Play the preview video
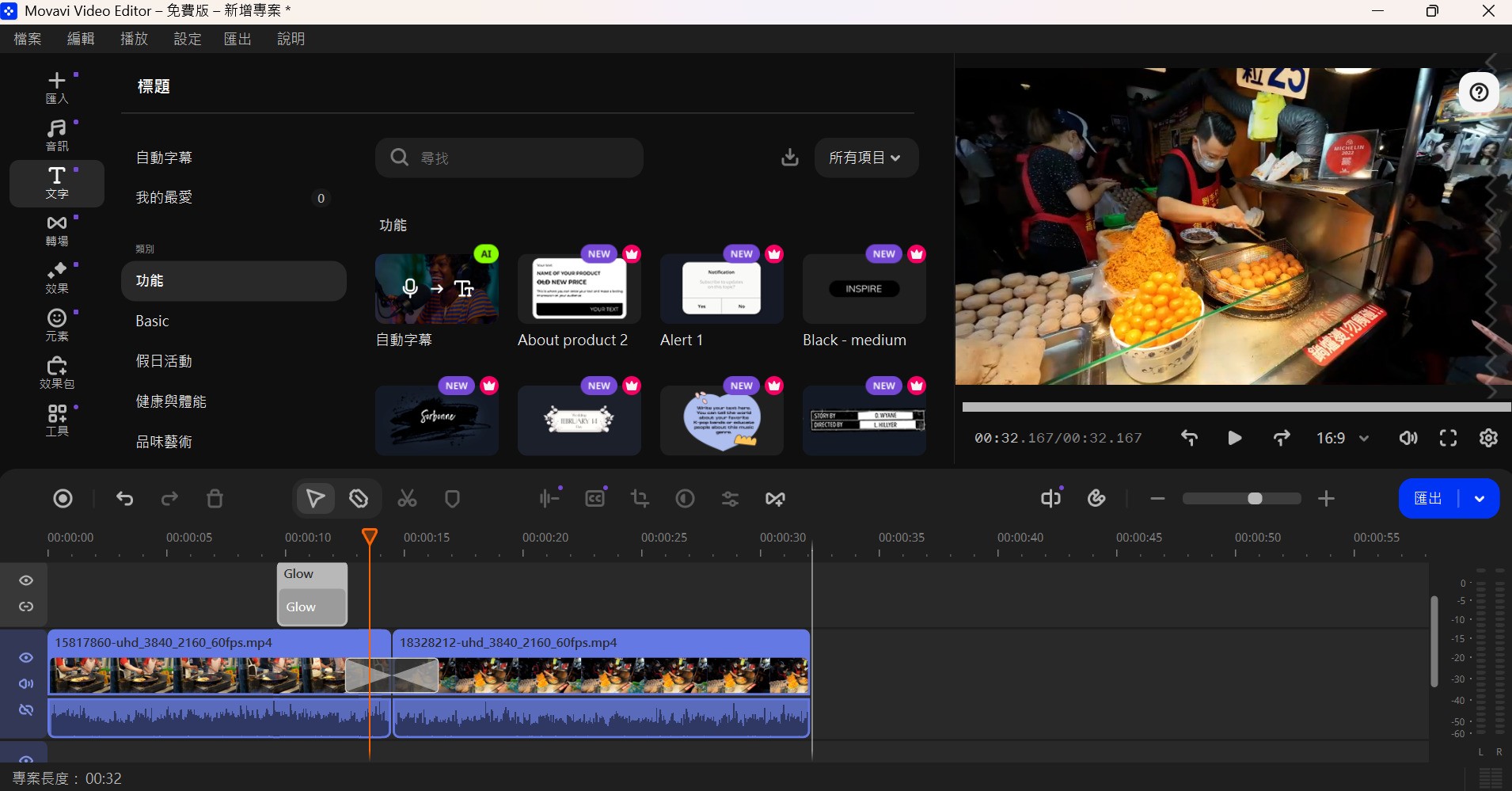Viewport: 1512px width, 791px height. 1234,438
